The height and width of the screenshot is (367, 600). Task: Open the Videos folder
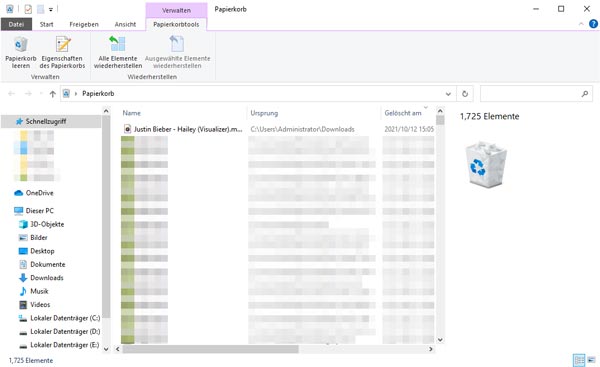[x=40, y=305]
